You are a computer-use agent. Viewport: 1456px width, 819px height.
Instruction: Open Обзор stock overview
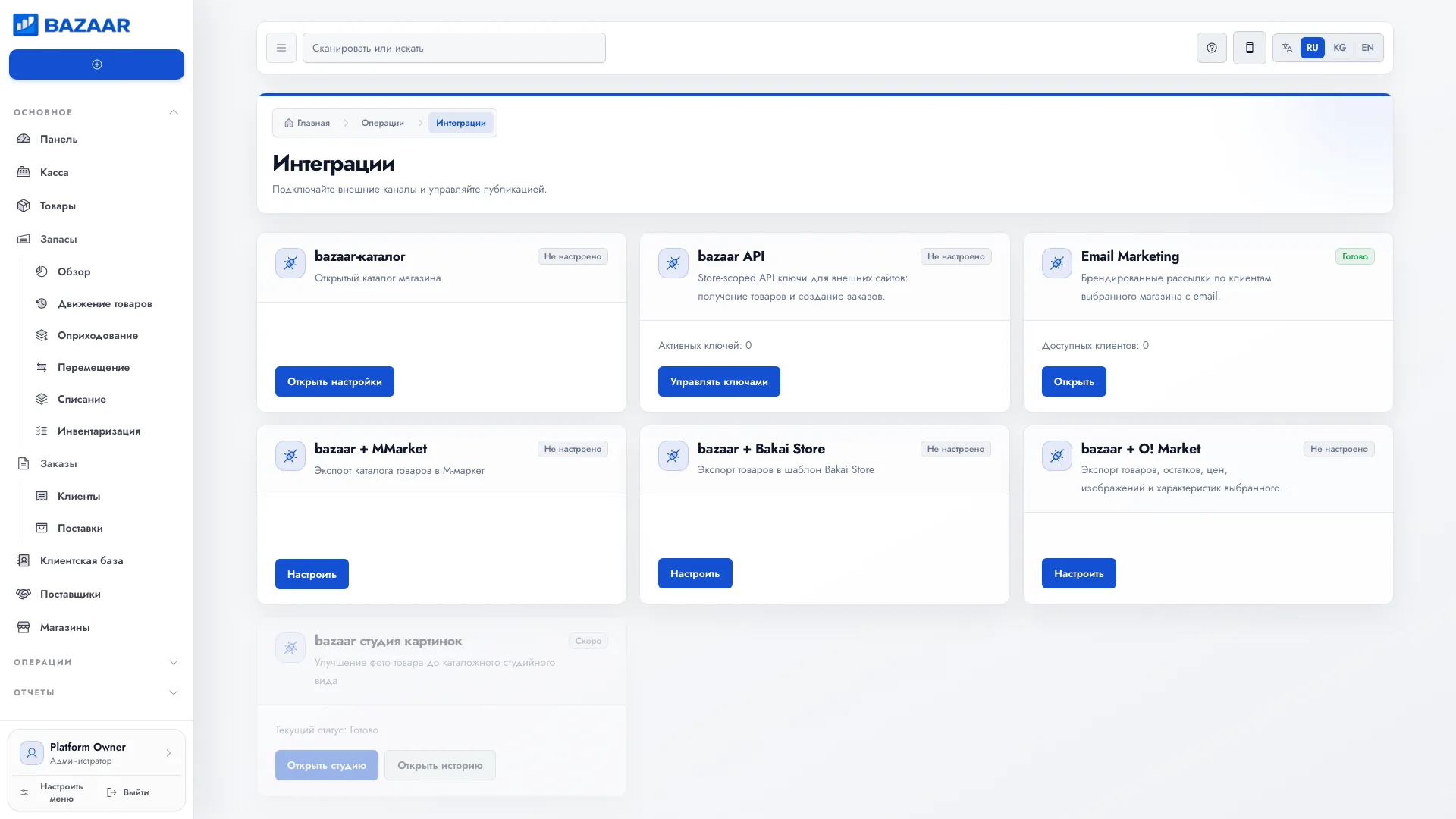tap(105, 271)
